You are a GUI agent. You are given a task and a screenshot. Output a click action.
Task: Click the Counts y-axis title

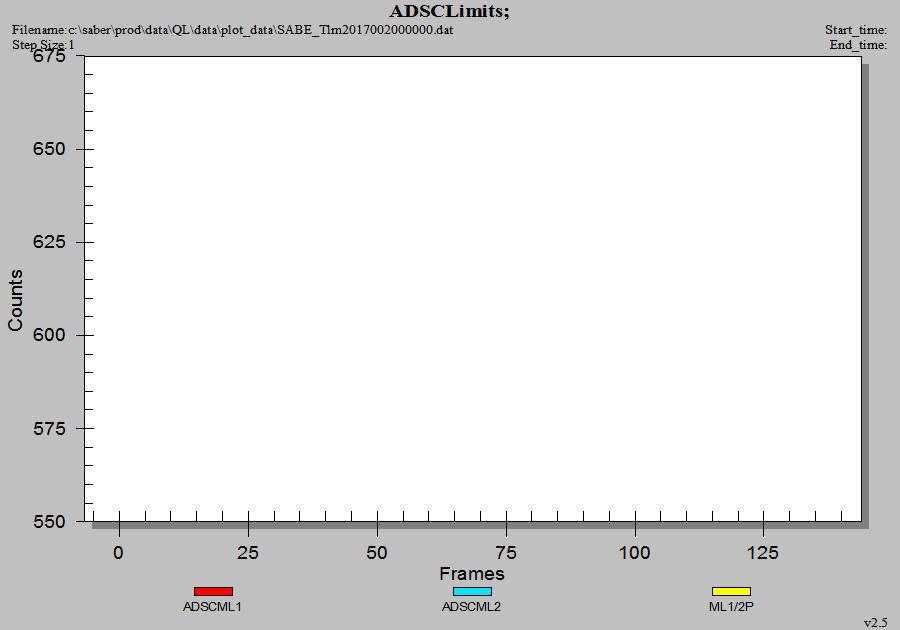(15, 300)
